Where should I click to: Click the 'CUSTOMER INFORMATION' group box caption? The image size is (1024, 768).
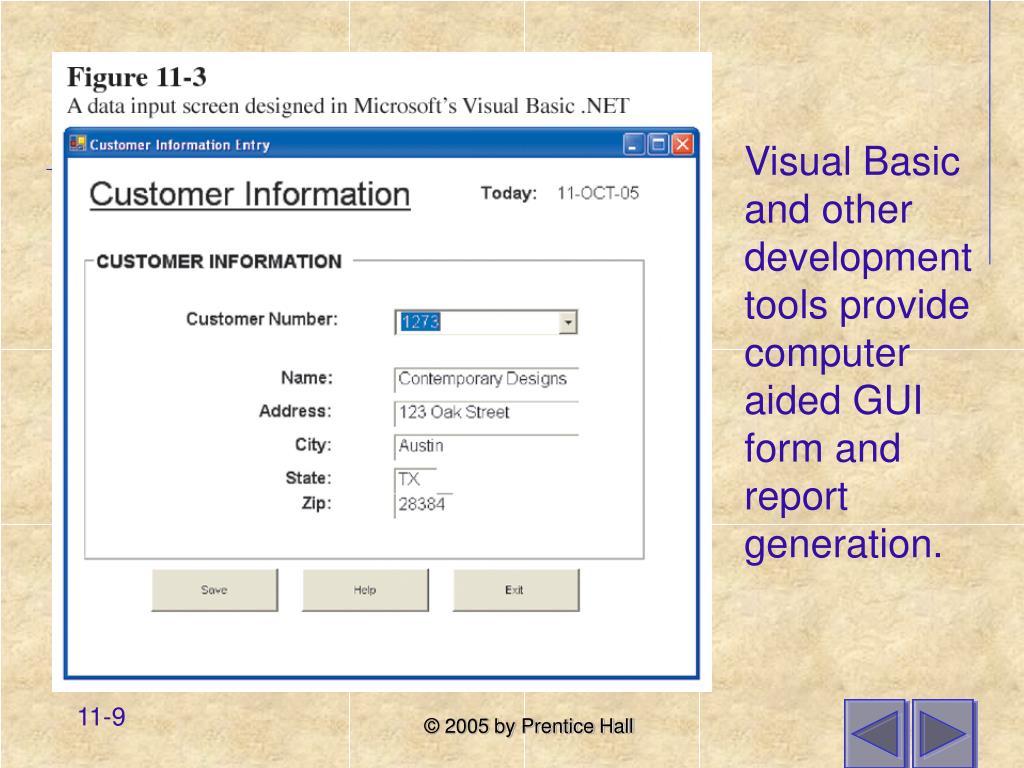[219, 262]
